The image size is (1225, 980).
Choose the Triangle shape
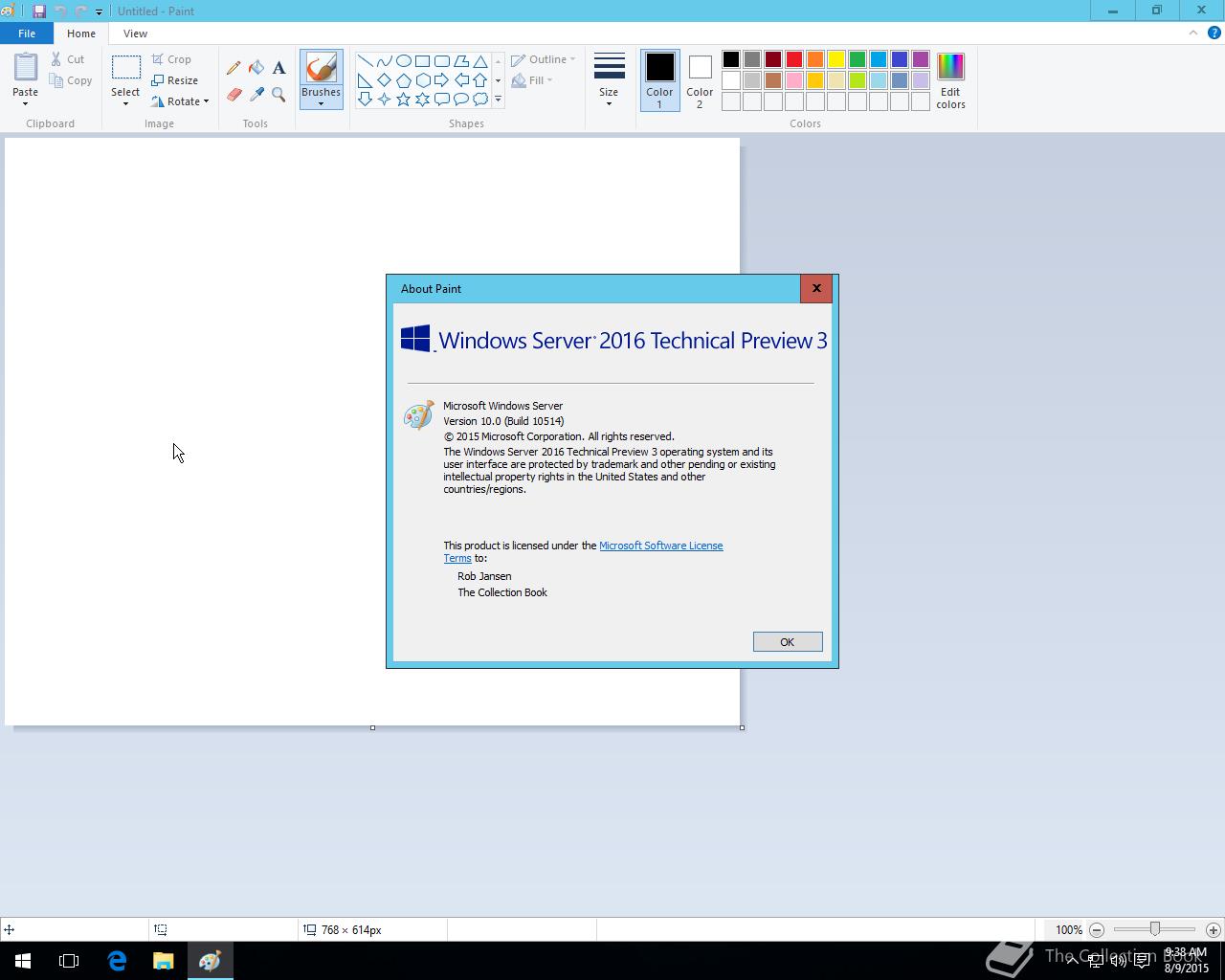pos(480,61)
